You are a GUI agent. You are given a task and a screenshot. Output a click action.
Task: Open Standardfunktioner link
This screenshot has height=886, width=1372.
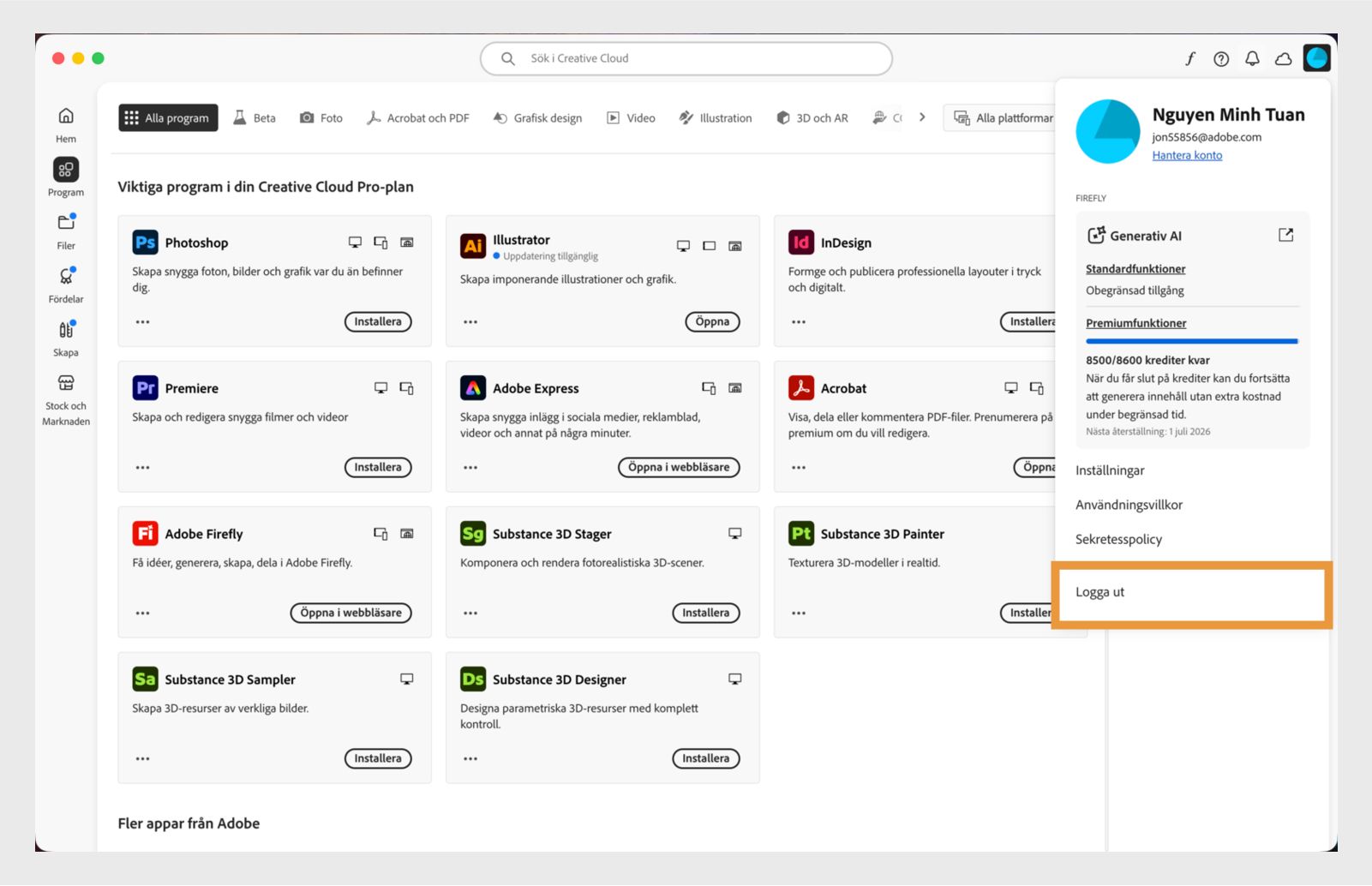pyautogui.click(x=1135, y=269)
